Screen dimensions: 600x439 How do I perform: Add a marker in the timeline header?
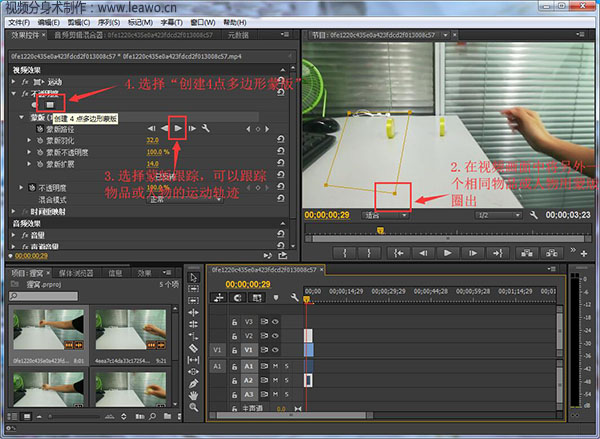(x=276, y=297)
